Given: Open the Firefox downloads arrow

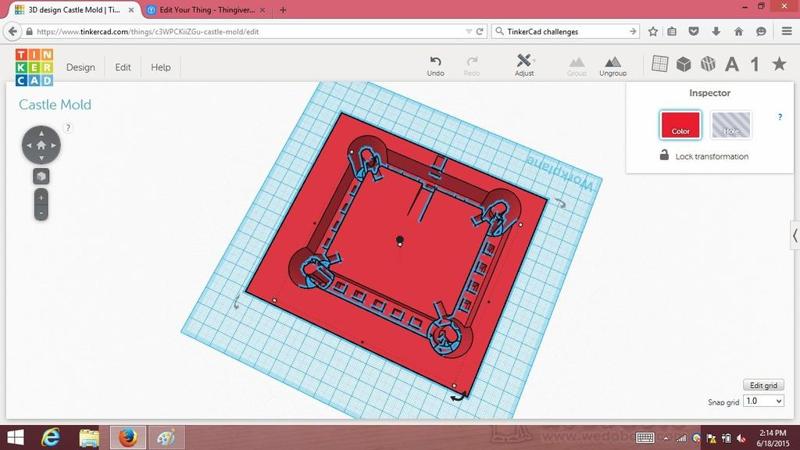Looking at the screenshot, I should tap(716, 32).
